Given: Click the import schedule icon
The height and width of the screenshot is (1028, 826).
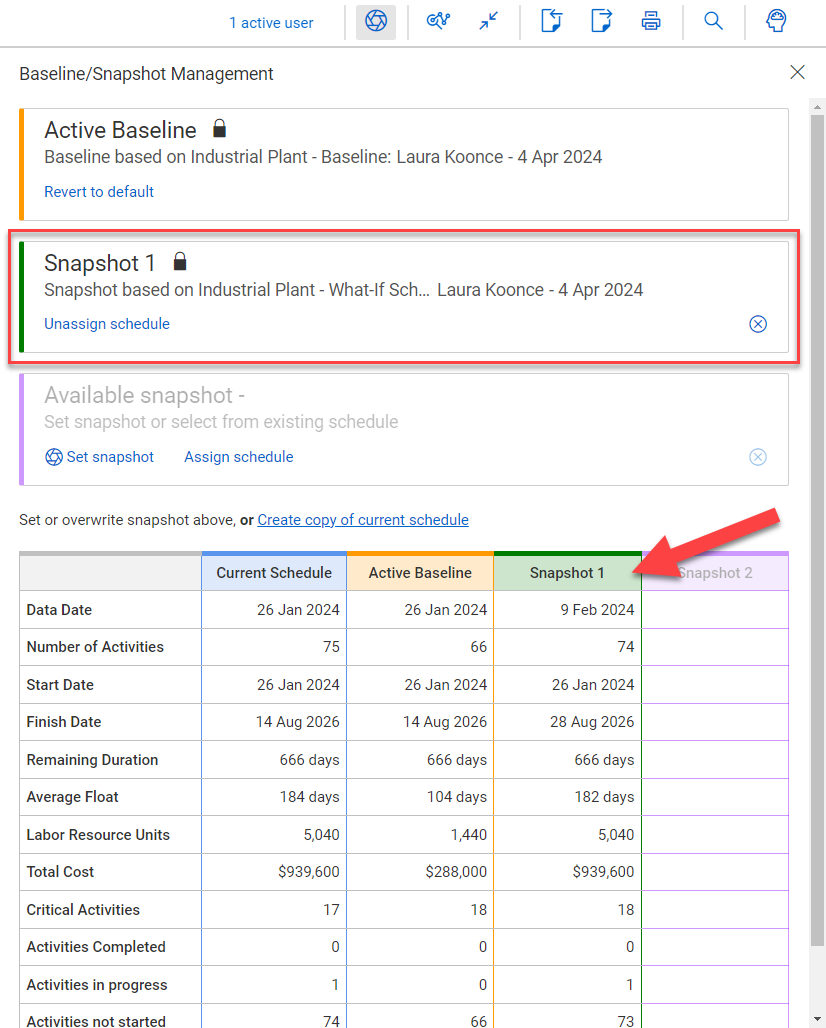Looking at the screenshot, I should (x=551, y=21).
